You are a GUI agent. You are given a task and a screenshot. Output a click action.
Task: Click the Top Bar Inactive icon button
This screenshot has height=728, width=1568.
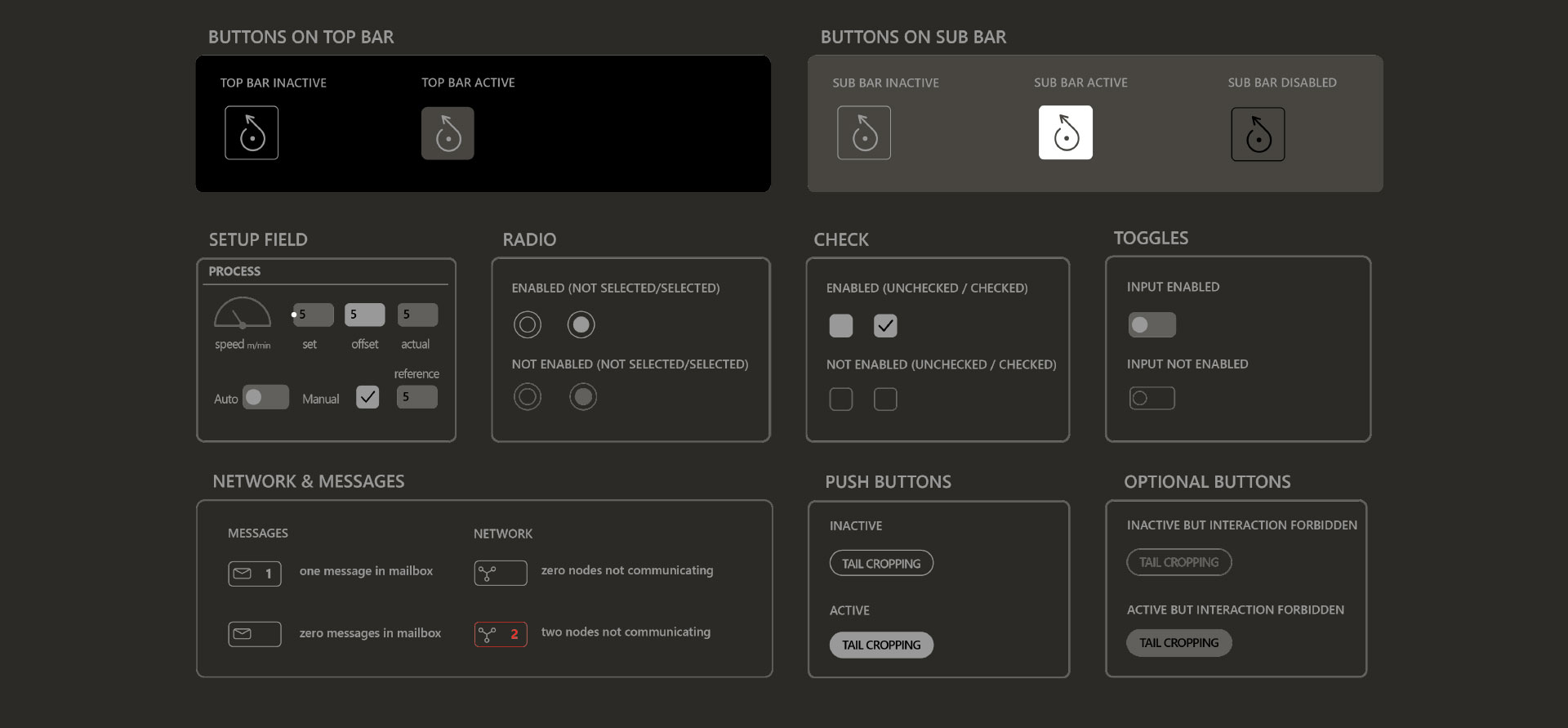click(x=252, y=132)
